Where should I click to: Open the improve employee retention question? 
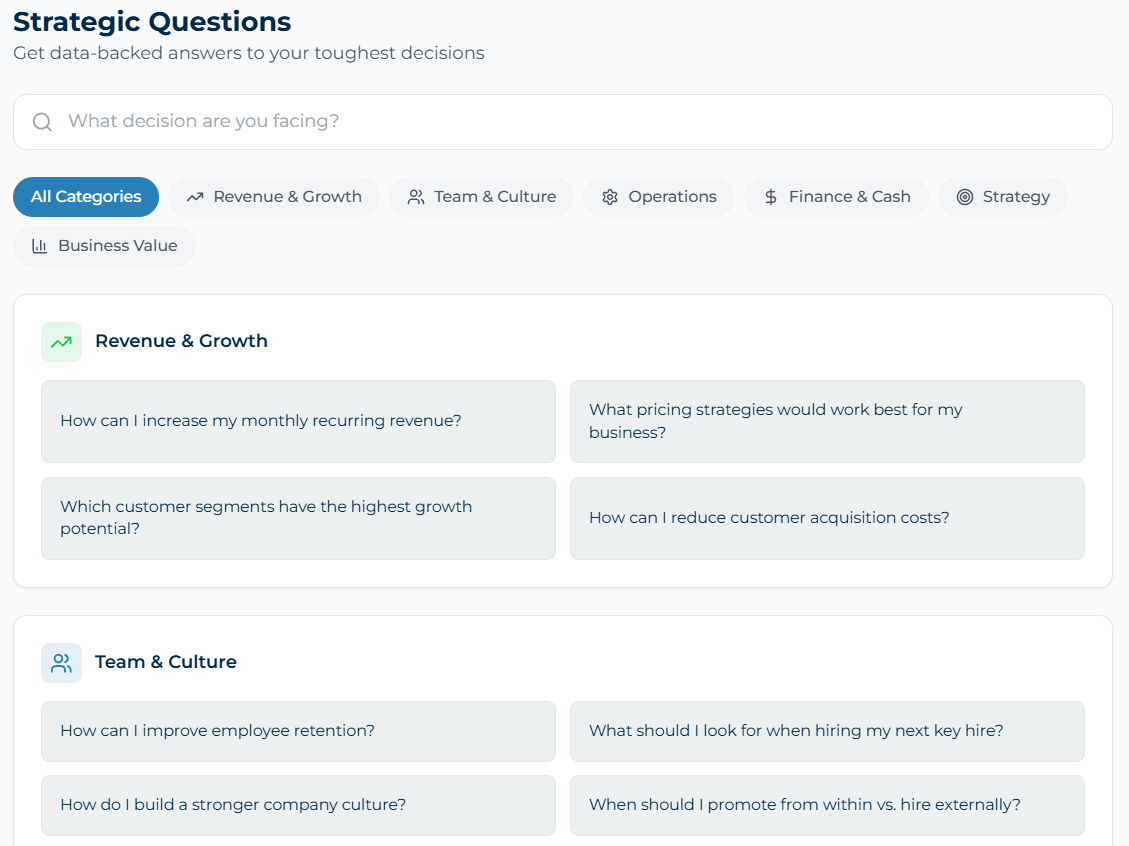tap(298, 731)
